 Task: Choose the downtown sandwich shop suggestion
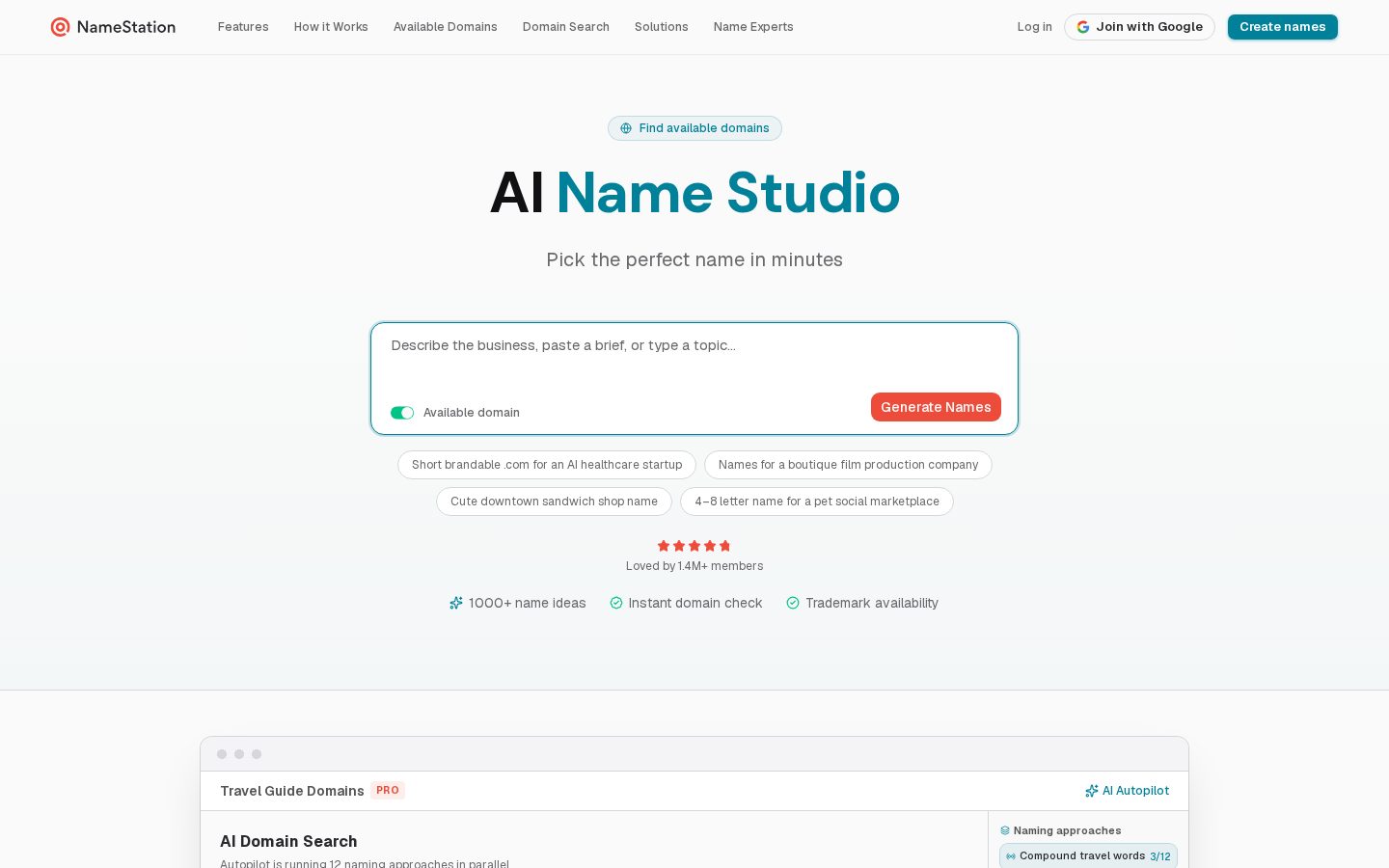(554, 502)
